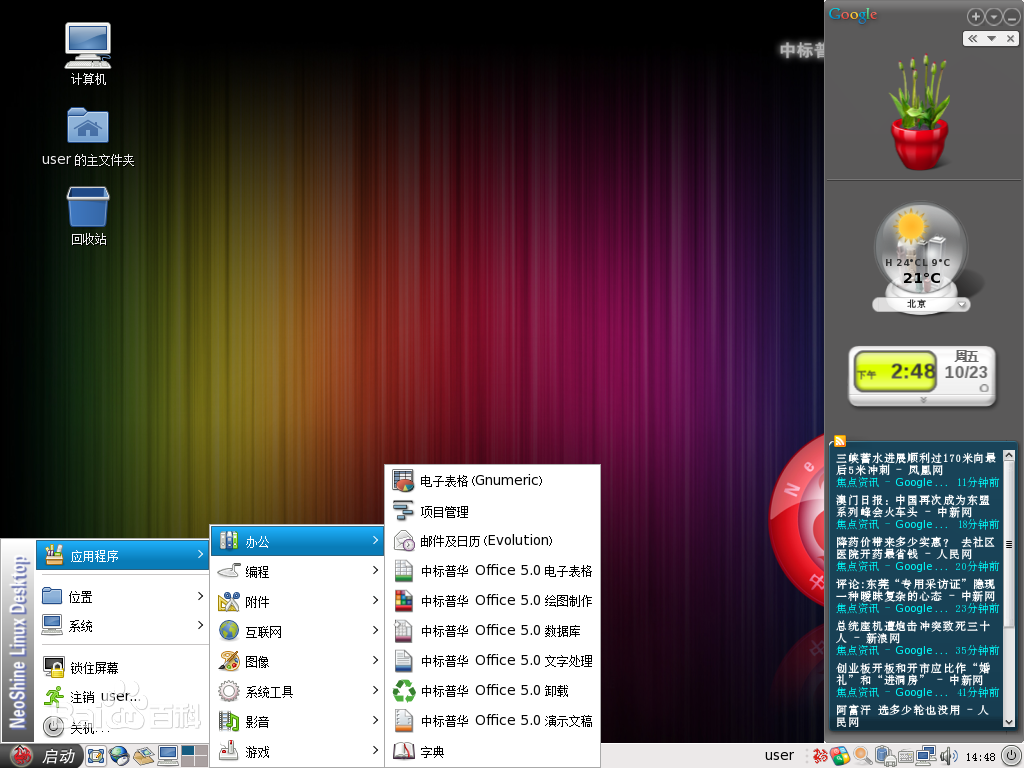Launch 中标普华 Office 5.0 数据库
Image resolution: width=1024 pixels, height=768 pixels.
493,631
